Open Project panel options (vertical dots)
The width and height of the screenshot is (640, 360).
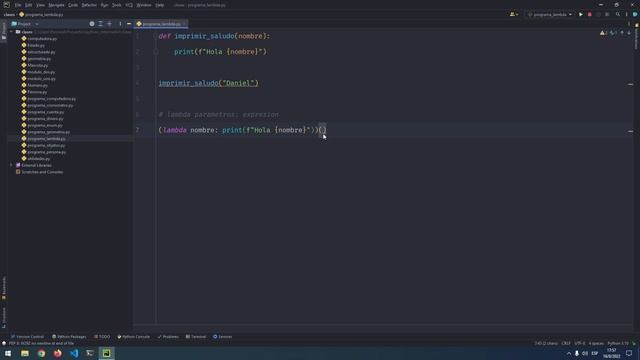120,24
